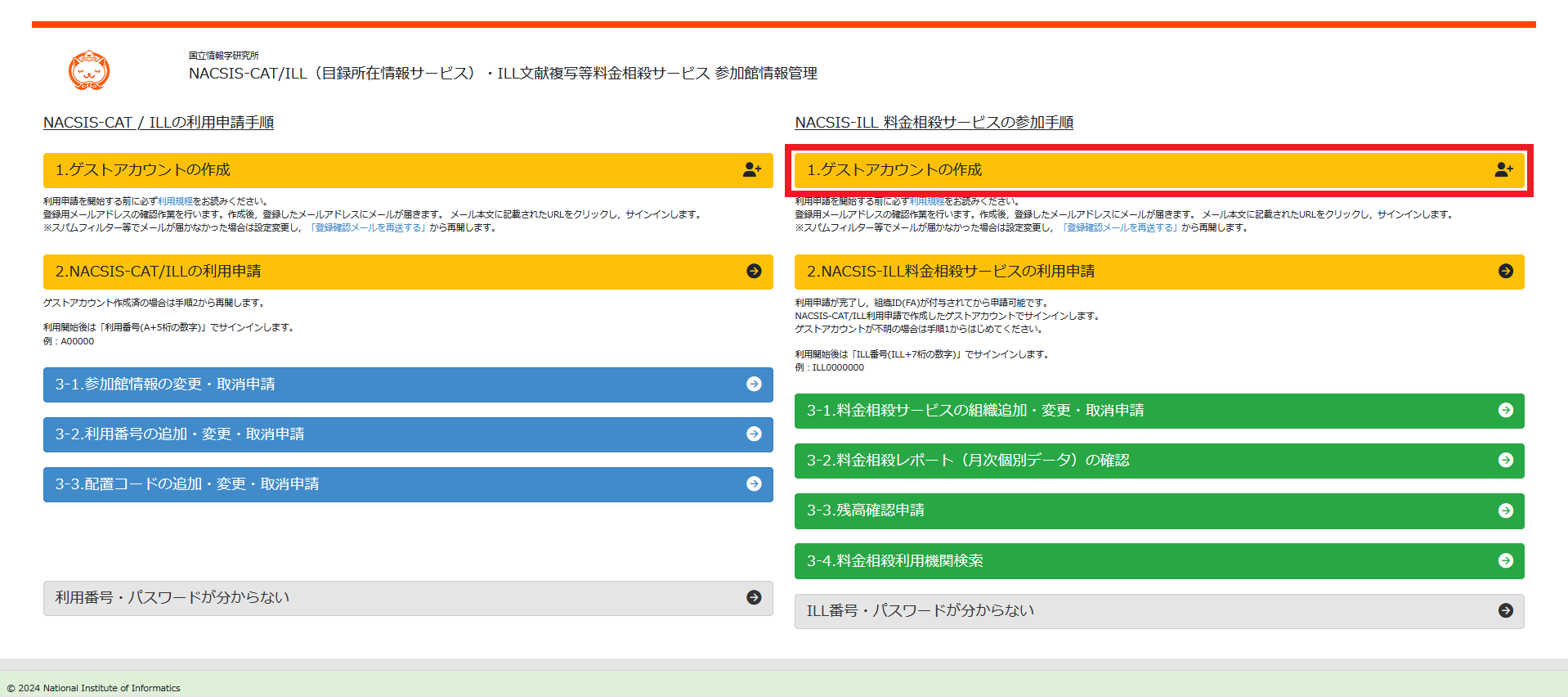Image resolution: width=1568 pixels, height=697 pixels.
Task: Select 3-1.参加館情報の変更・取消申請
Action: 408,384
